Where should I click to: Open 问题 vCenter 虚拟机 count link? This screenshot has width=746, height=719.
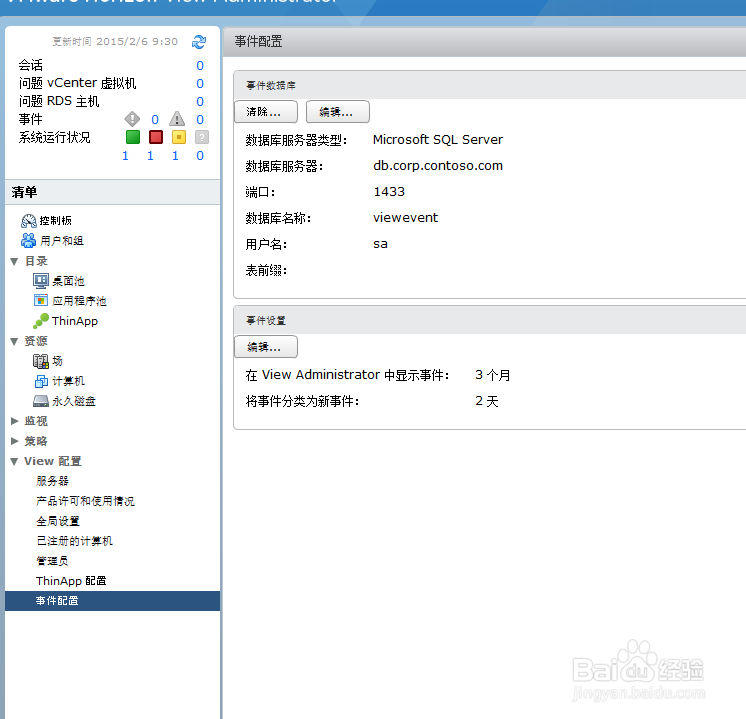point(200,83)
